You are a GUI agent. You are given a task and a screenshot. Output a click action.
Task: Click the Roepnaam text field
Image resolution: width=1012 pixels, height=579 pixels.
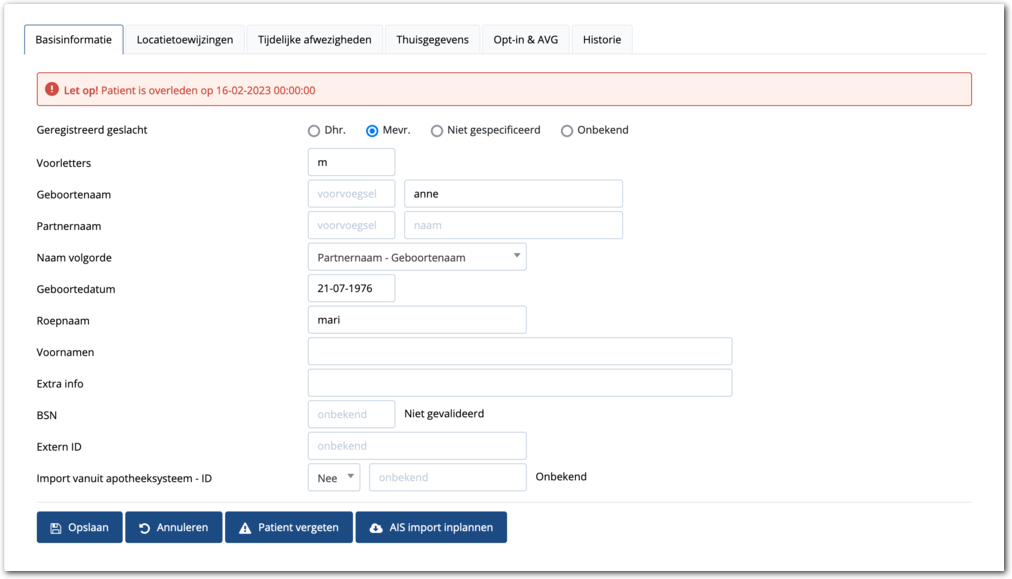(x=417, y=320)
